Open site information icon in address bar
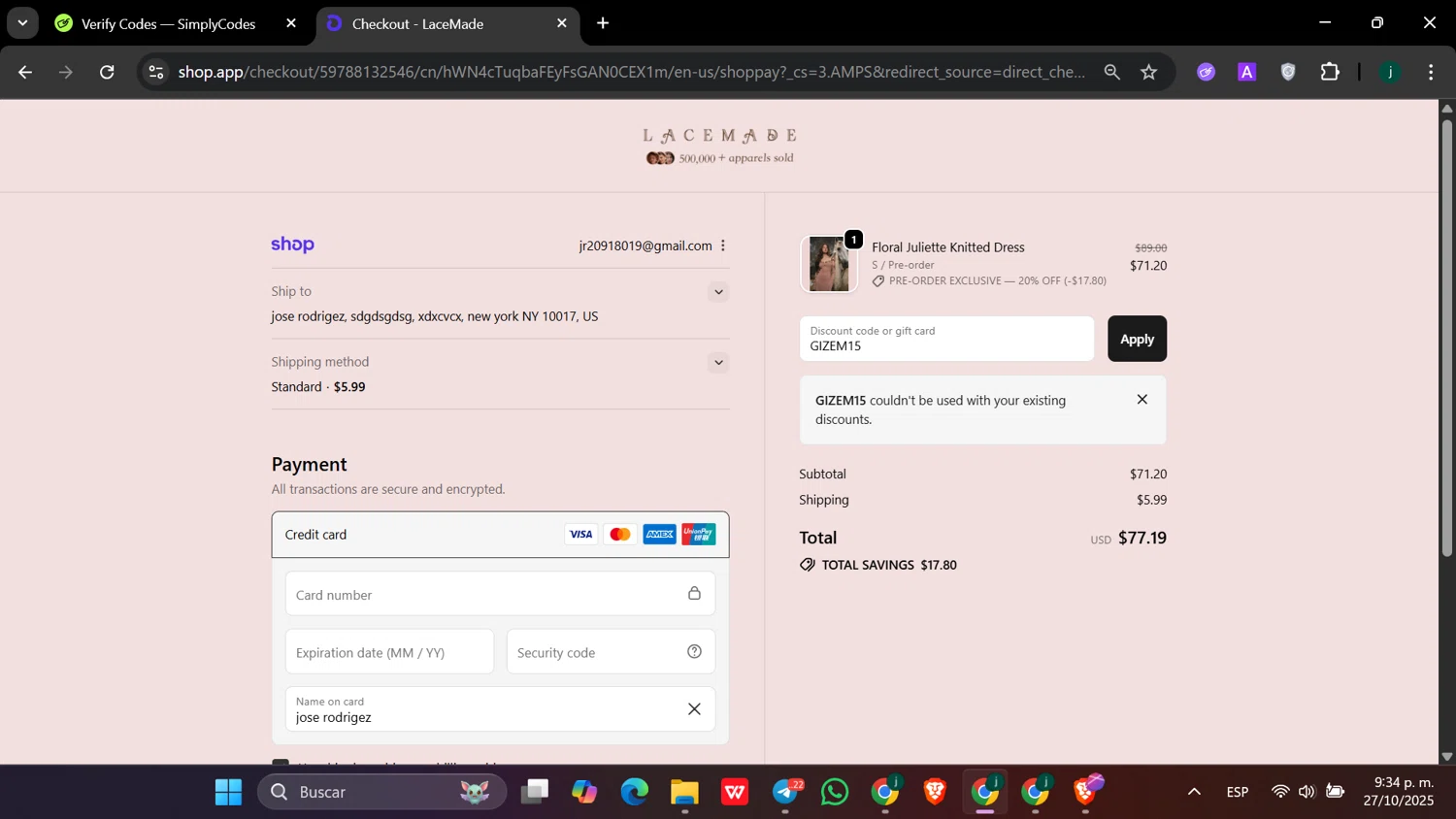Screen dimensions: 1456x819 pyautogui.click(x=156, y=72)
